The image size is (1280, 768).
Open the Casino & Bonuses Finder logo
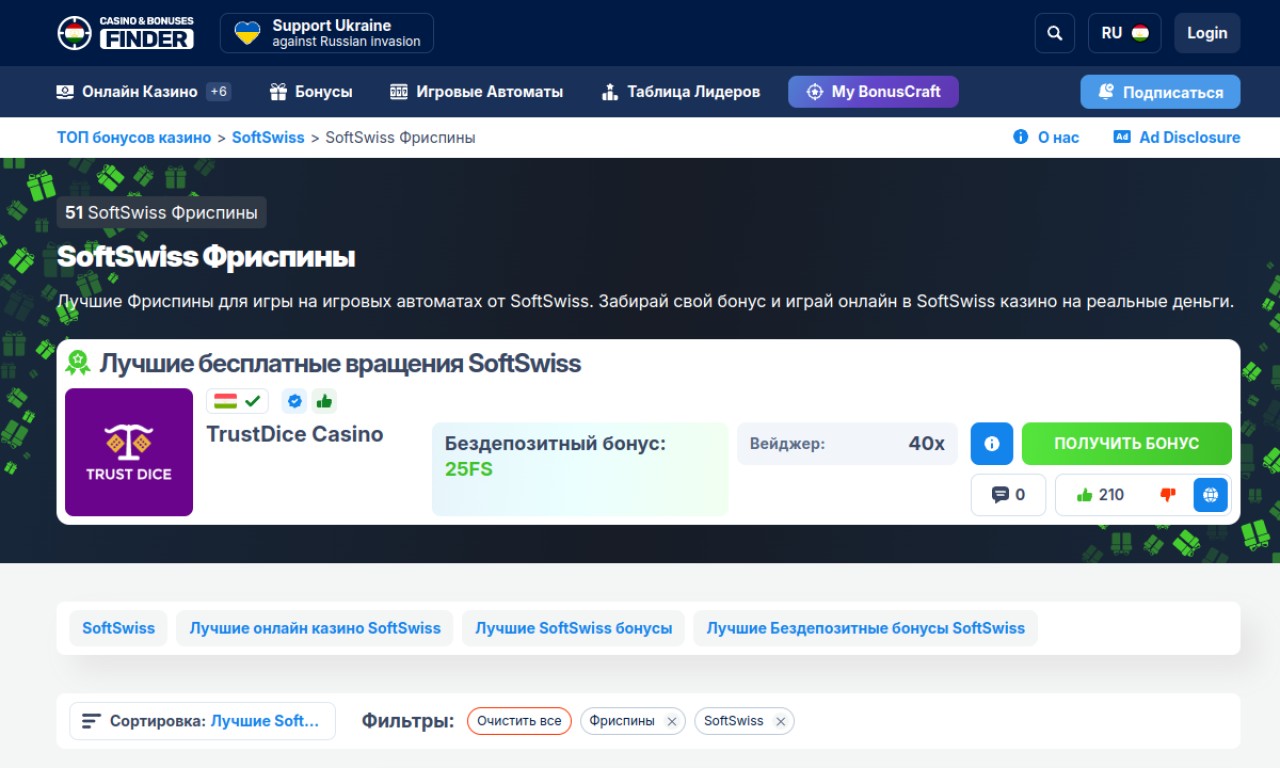(x=126, y=33)
